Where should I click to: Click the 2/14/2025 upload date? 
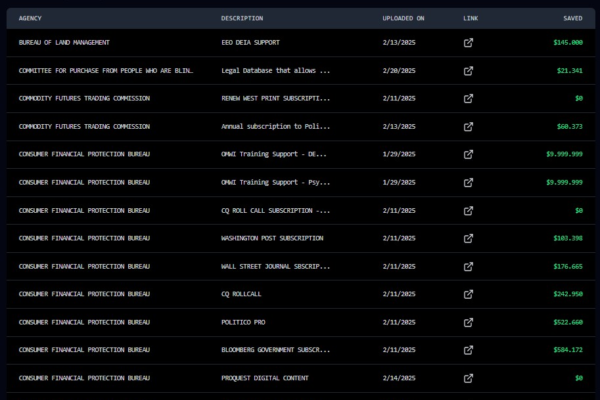click(399, 378)
